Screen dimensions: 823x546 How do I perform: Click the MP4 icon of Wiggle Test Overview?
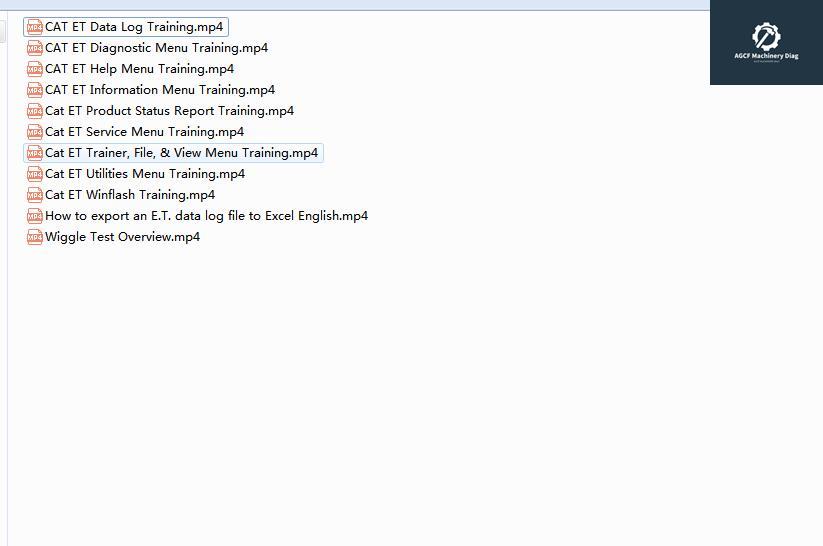pos(35,237)
